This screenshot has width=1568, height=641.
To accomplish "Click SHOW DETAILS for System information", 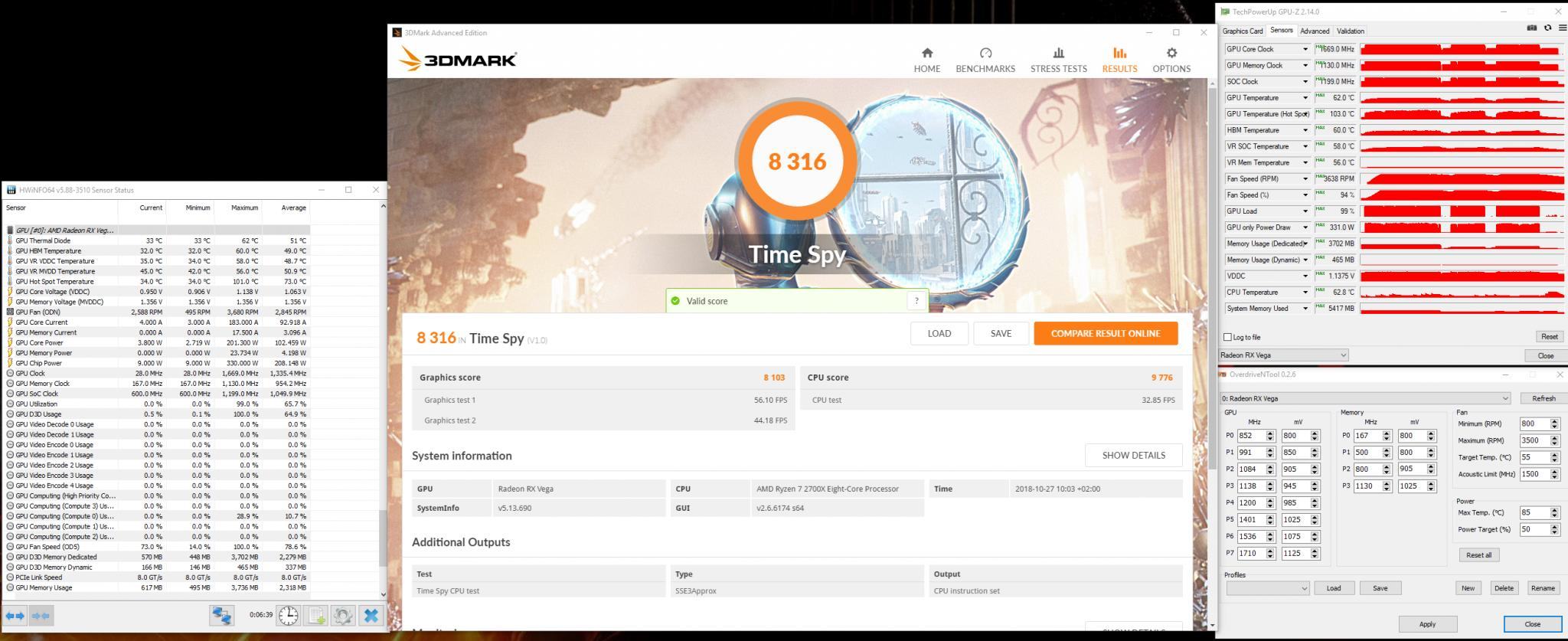I will (1133, 455).
